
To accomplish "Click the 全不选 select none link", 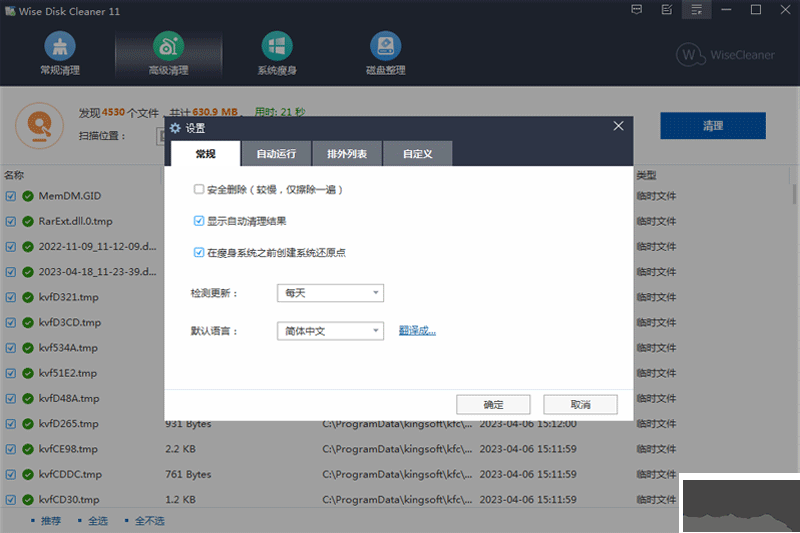I will [x=149, y=521].
